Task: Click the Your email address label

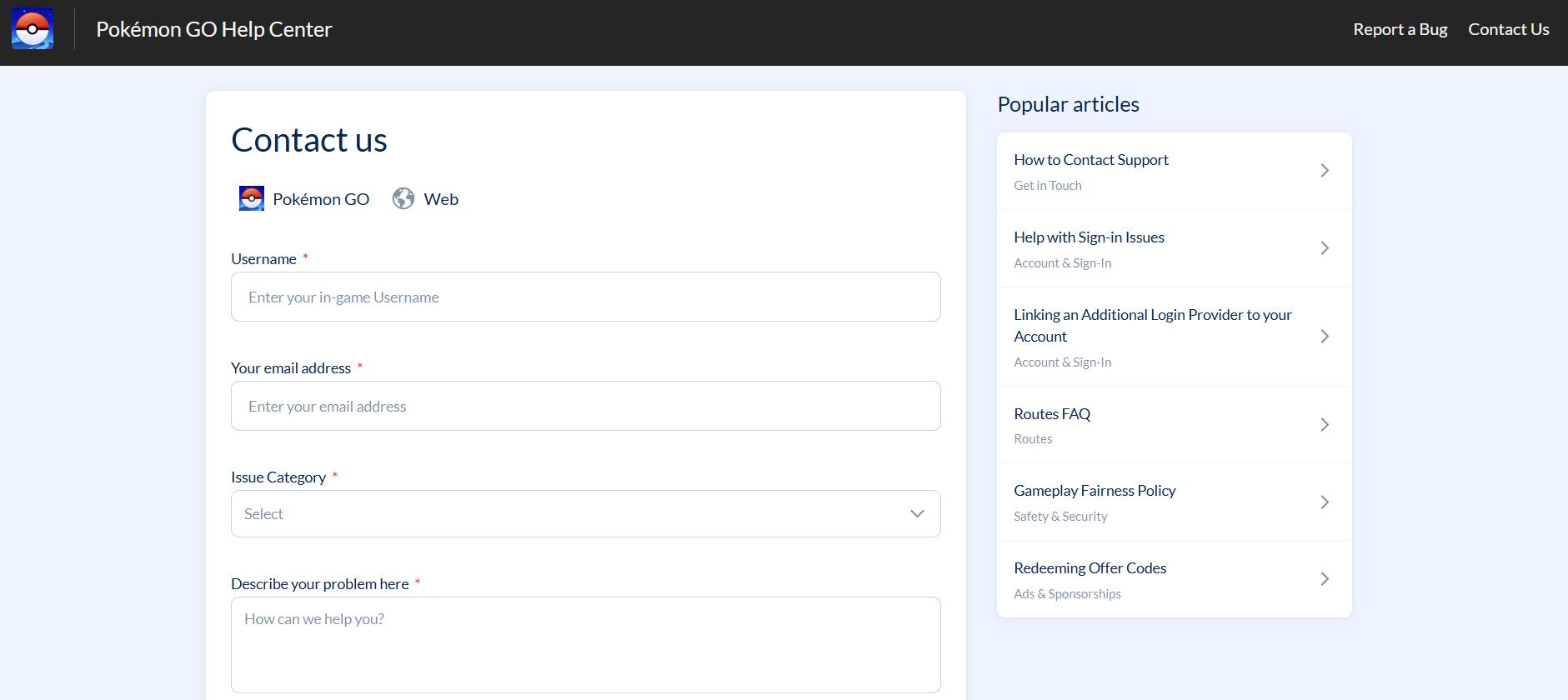Action: (x=291, y=368)
